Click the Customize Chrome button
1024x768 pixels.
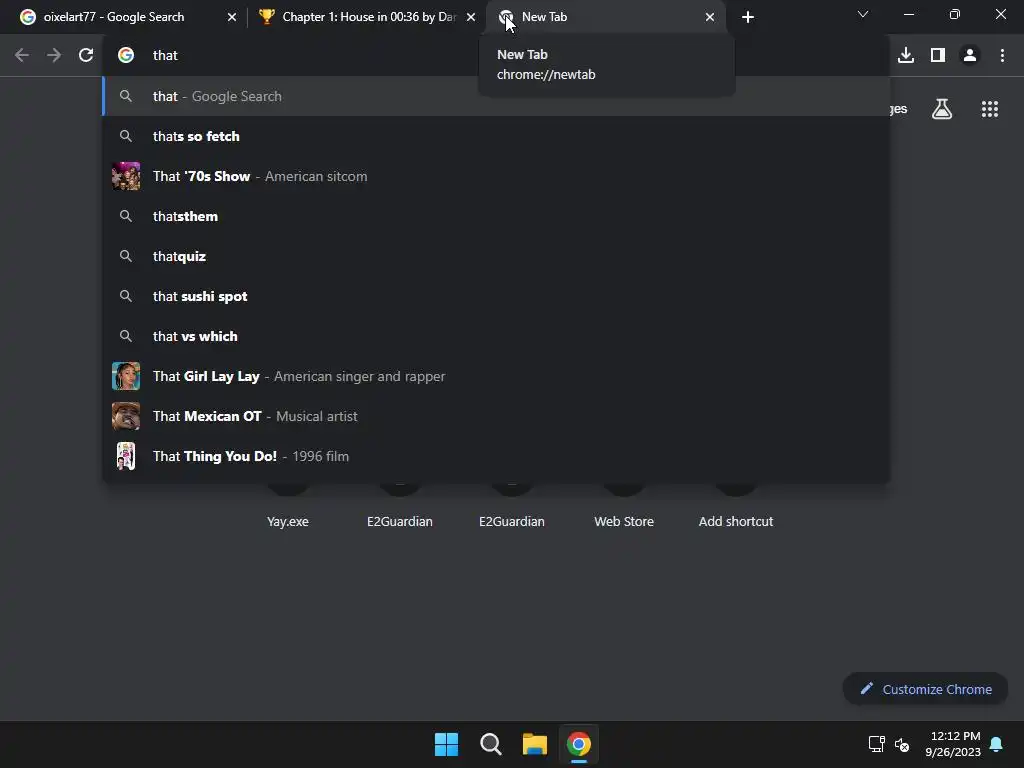pos(925,689)
